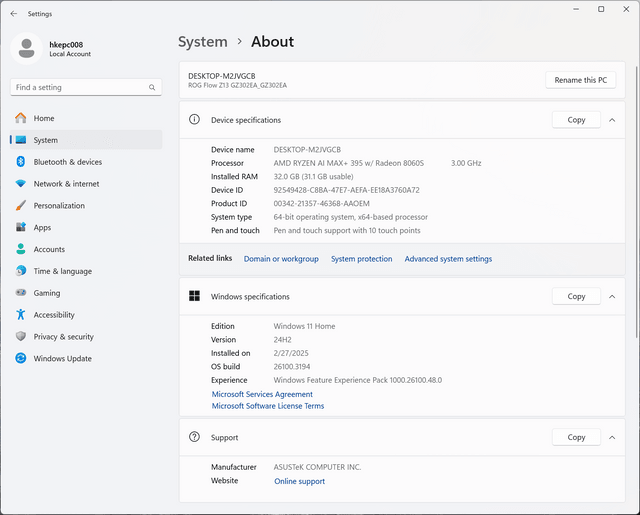640x515 pixels.
Task: Select Apps label in the sidebar
Action: 42,228
